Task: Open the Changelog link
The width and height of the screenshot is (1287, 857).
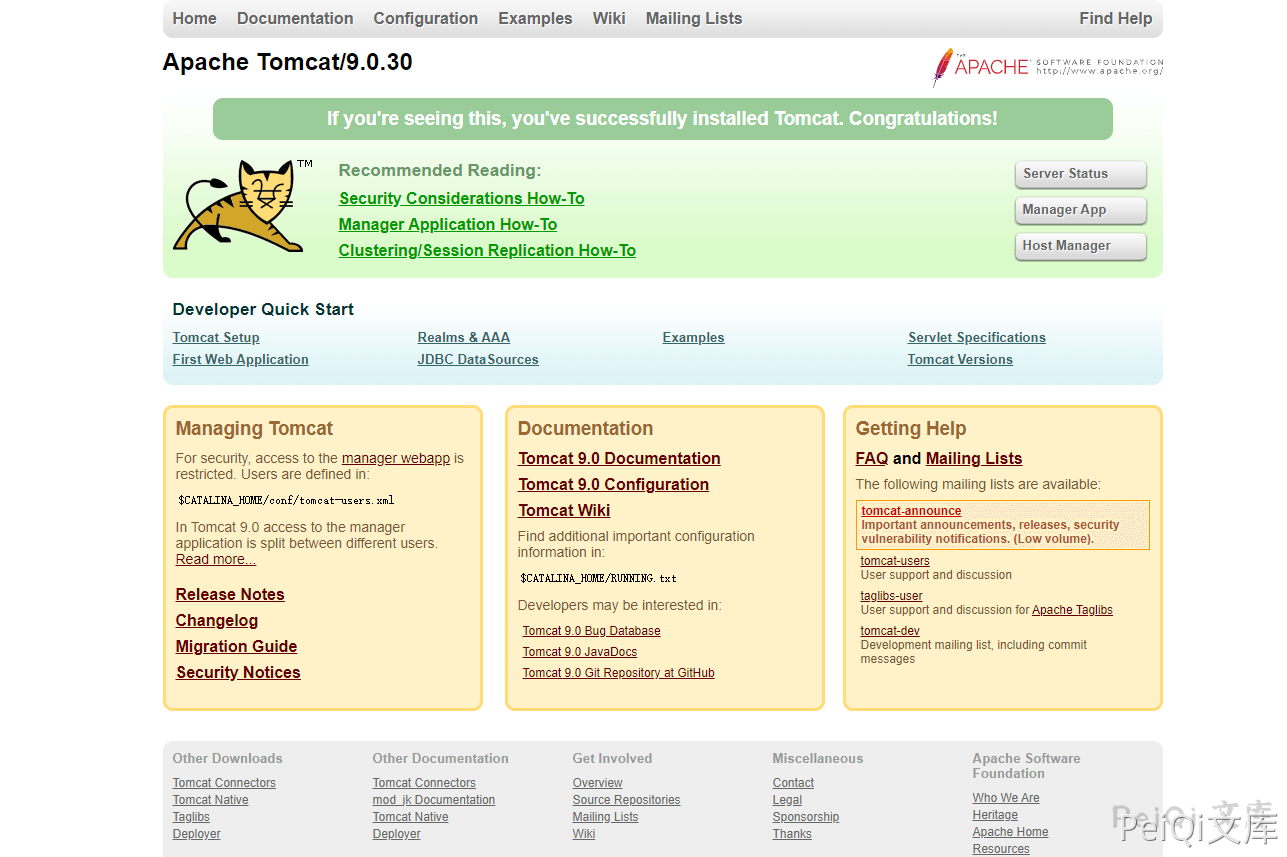Action: [217, 620]
